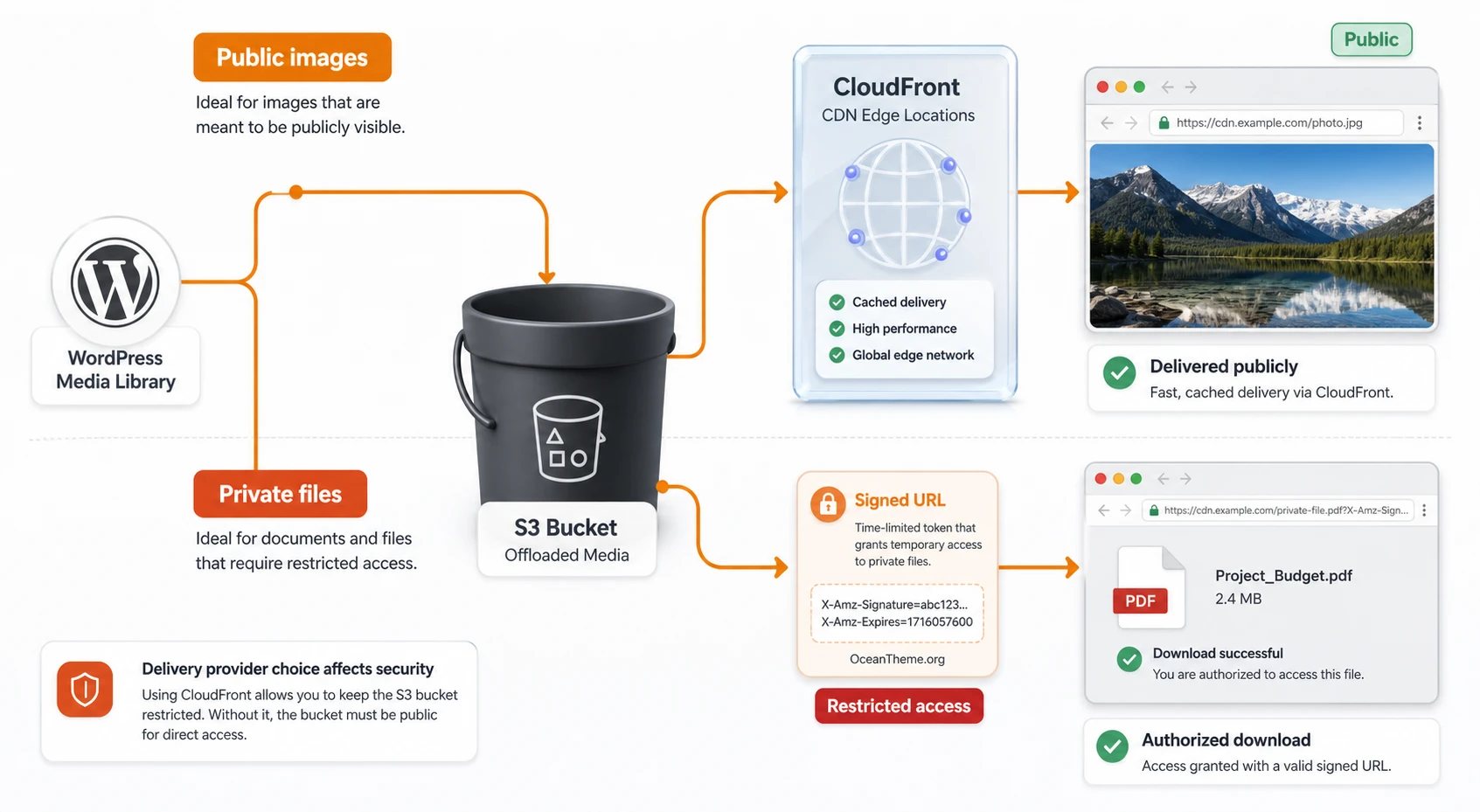Click the check next to Global edge network

pos(837,355)
